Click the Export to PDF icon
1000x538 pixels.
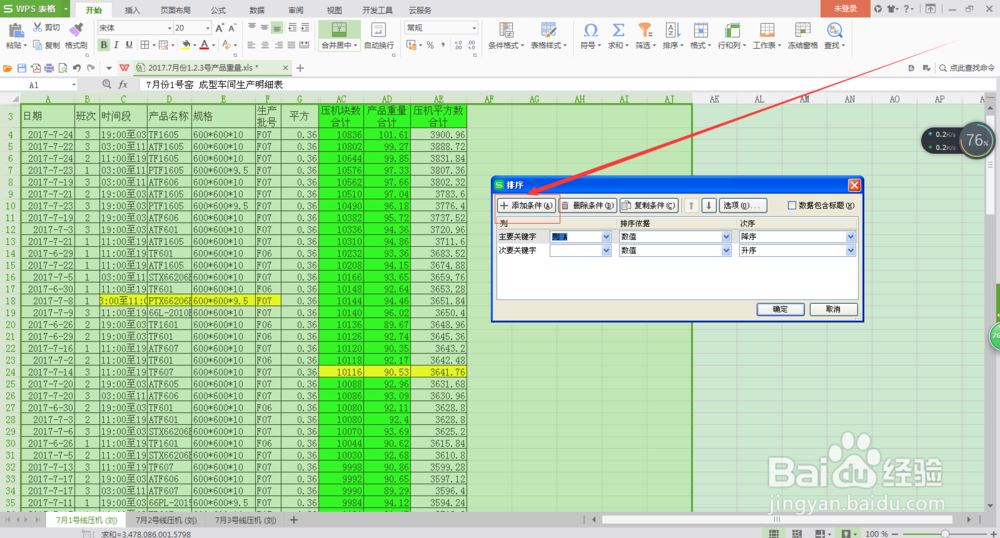click(x=36, y=68)
